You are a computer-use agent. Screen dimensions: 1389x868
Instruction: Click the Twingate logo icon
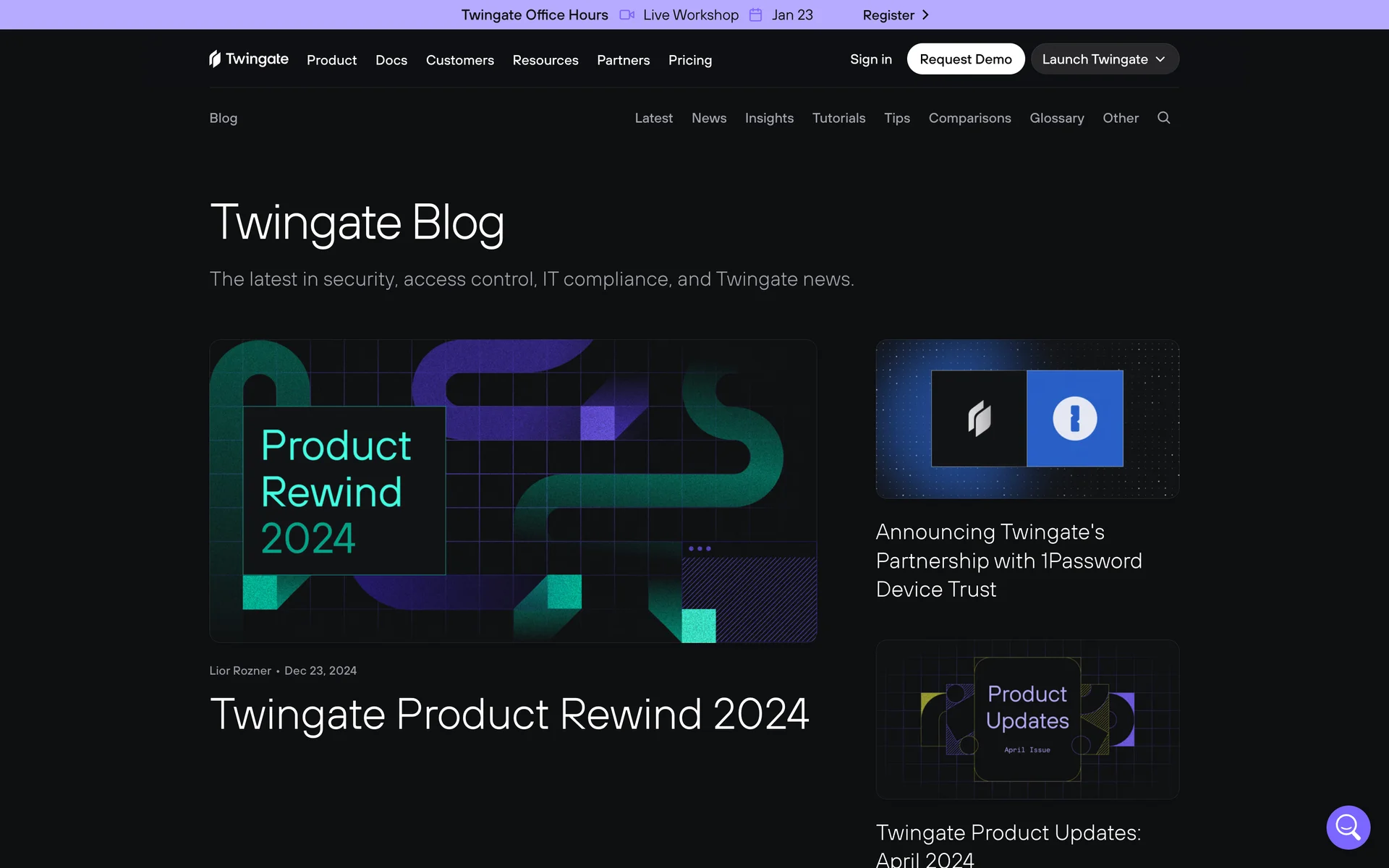click(215, 59)
